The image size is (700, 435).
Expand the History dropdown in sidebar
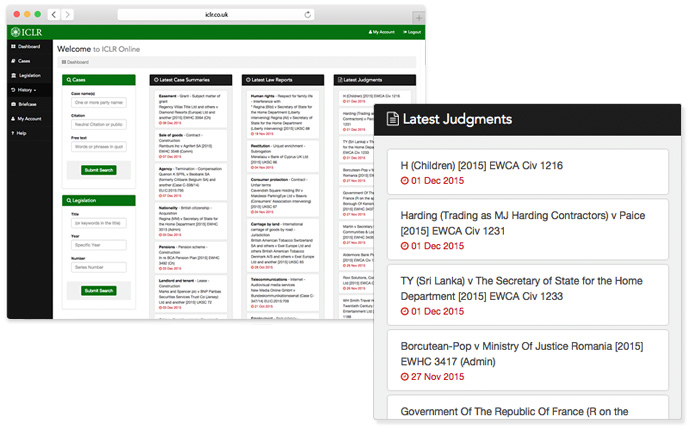(x=26, y=90)
